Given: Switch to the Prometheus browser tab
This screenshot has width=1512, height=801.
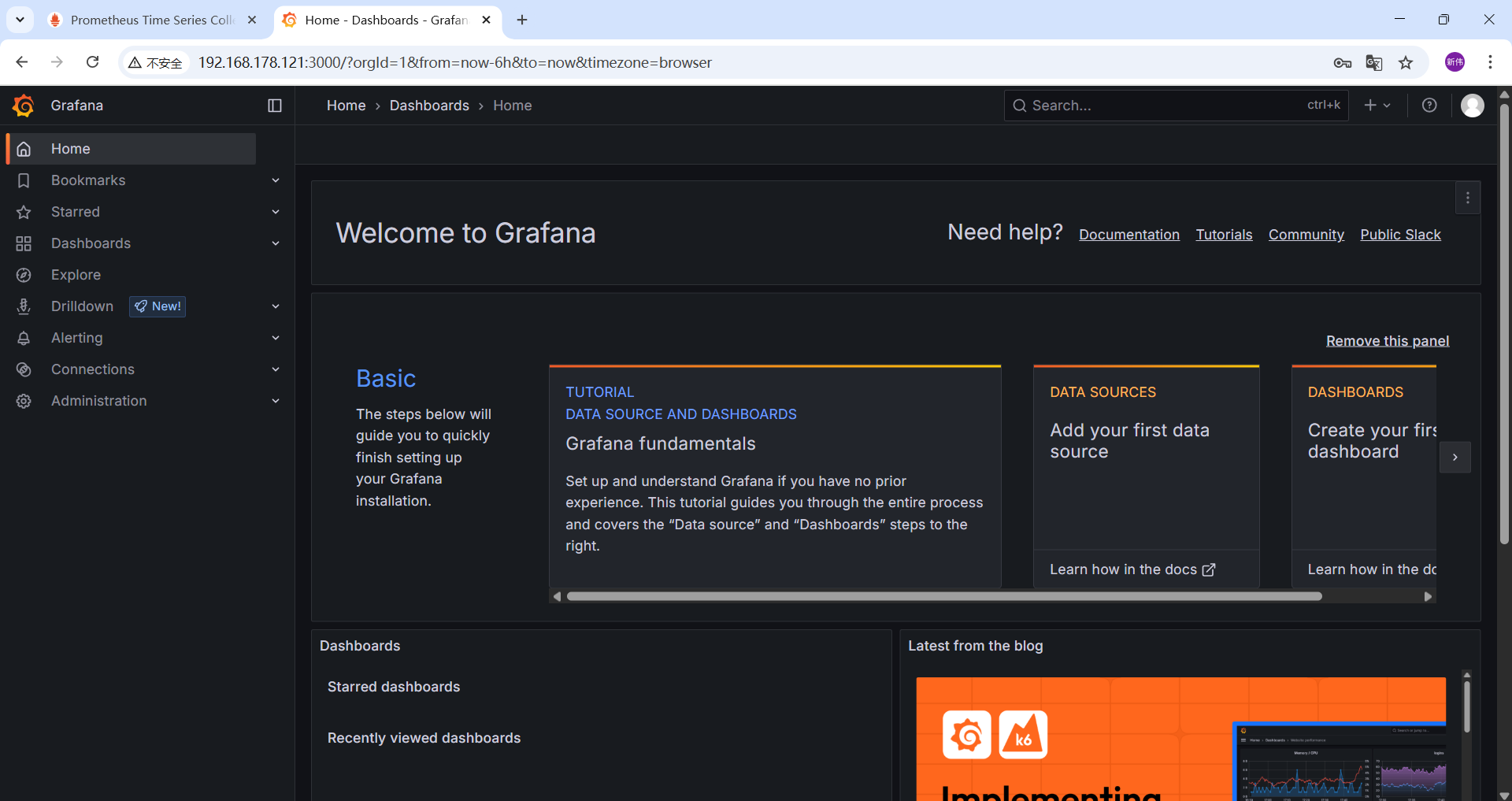Looking at the screenshot, I should tap(142, 20).
